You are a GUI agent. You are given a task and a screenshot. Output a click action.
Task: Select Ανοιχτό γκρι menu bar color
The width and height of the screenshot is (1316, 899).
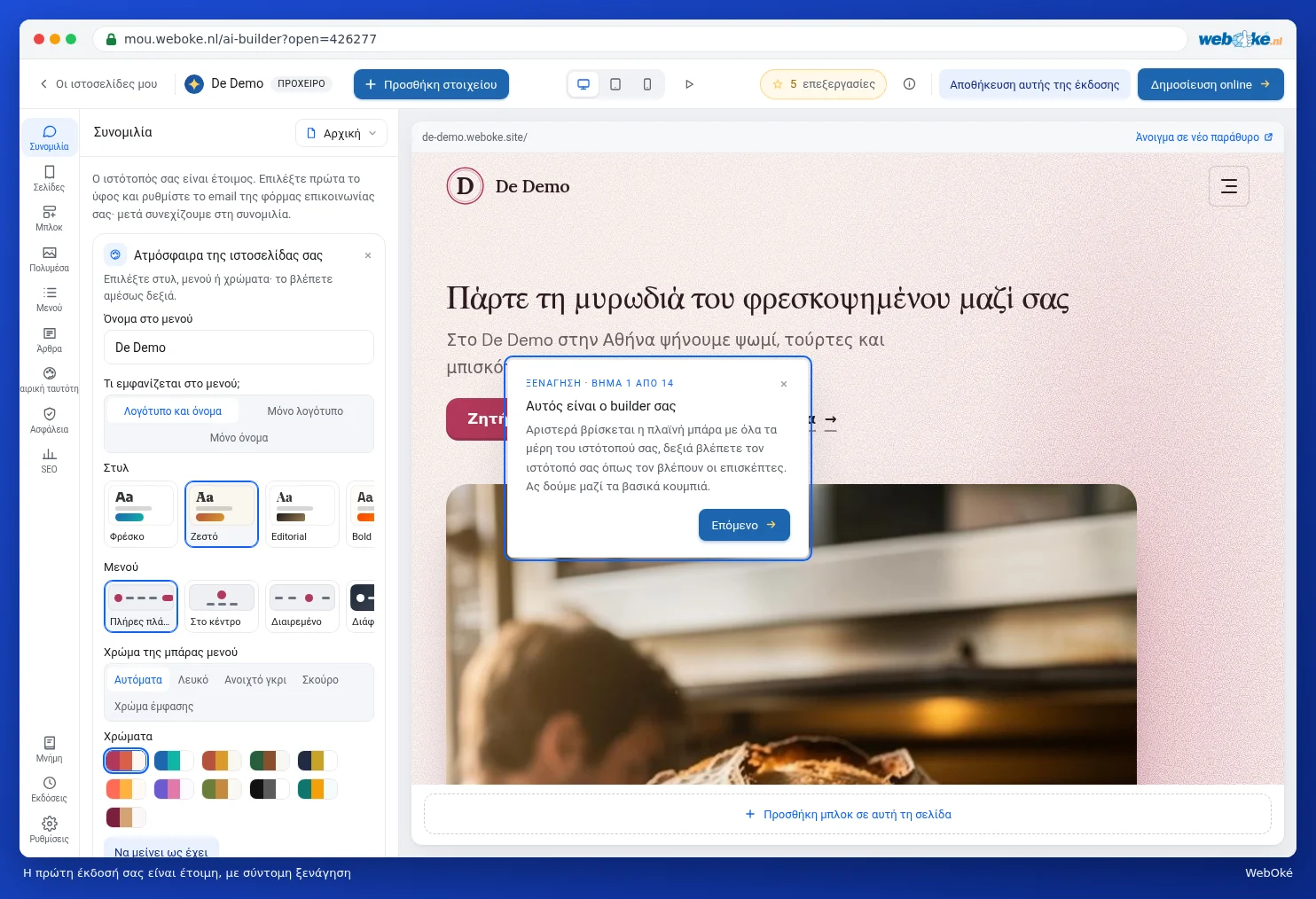pyautogui.click(x=255, y=680)
